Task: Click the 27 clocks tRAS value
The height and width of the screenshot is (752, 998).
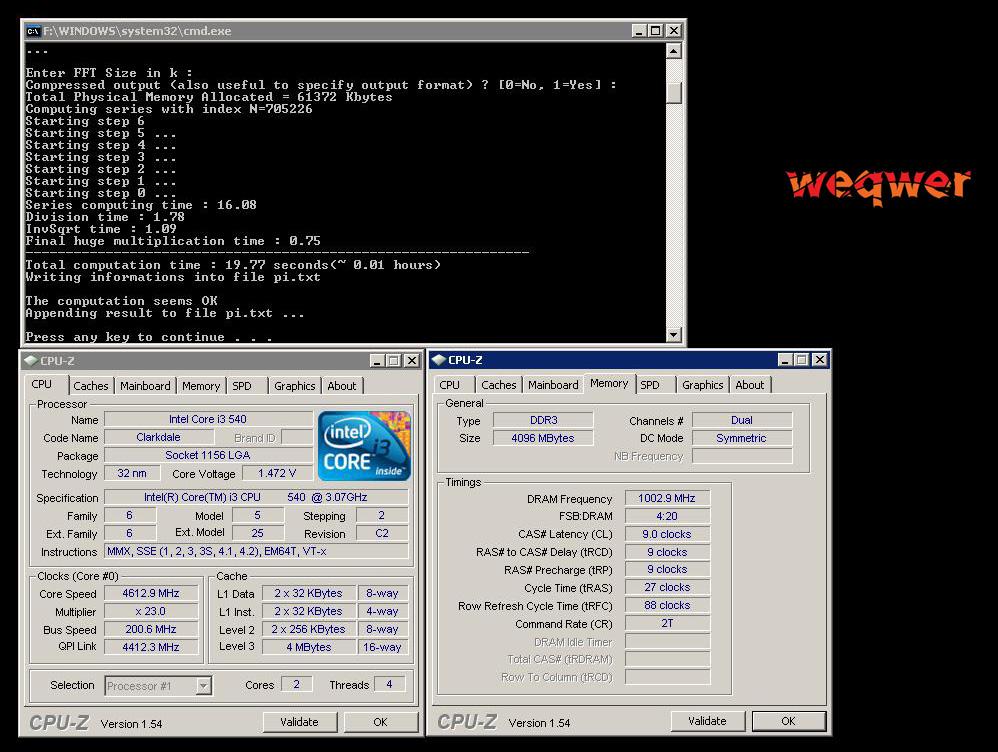Action: tap(667, 588)
